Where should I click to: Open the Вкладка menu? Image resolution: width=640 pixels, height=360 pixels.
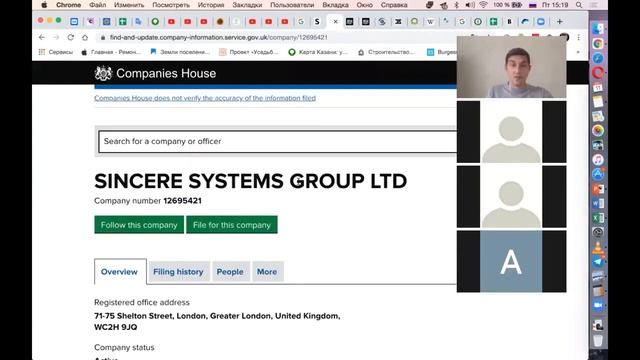336,5
